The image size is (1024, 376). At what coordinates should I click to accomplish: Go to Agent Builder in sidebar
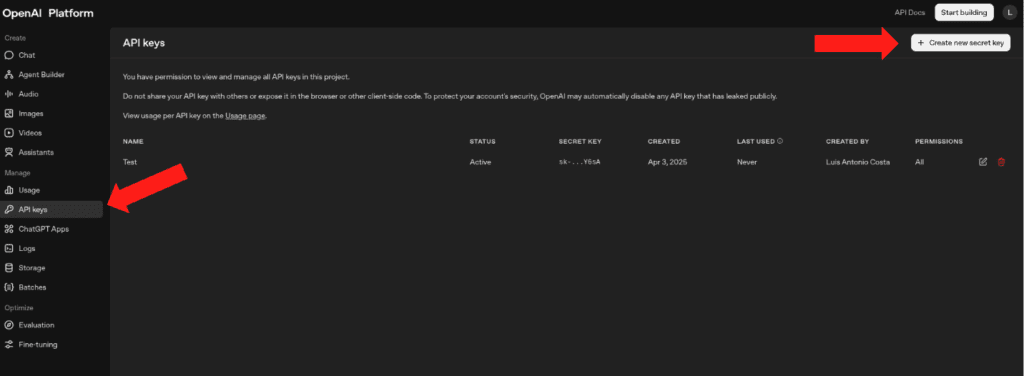41,75
